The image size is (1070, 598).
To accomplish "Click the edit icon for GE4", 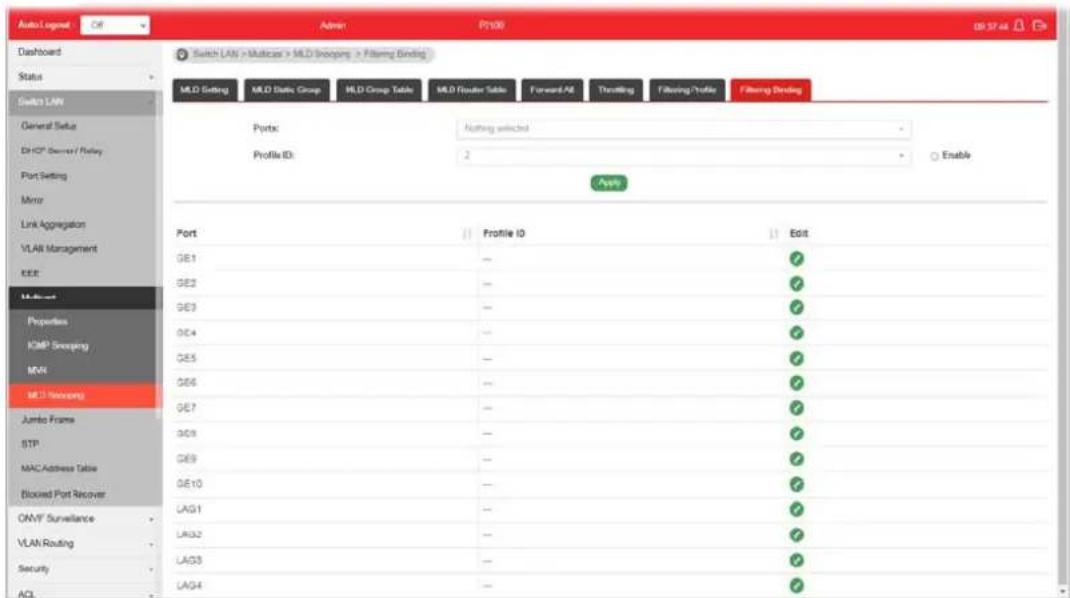I will [x=796, y=333].
